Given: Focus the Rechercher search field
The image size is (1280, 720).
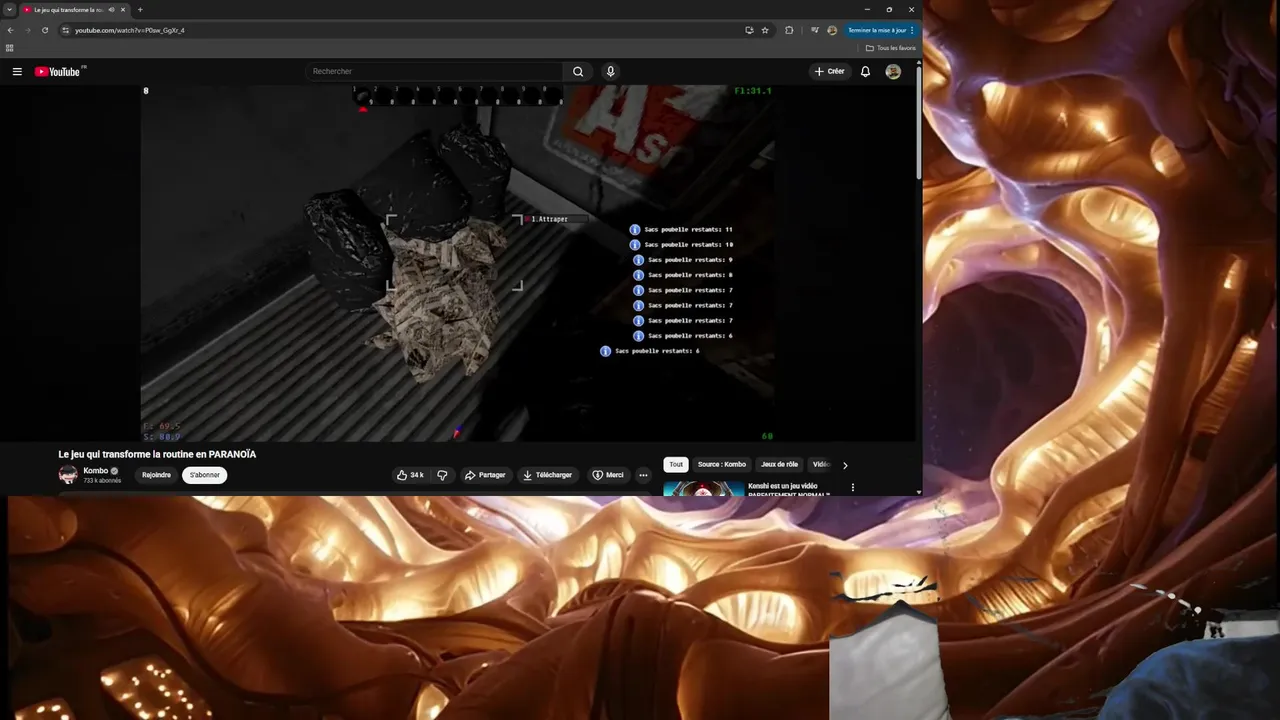Looking at the screenshot, I should tap(435, 71).
